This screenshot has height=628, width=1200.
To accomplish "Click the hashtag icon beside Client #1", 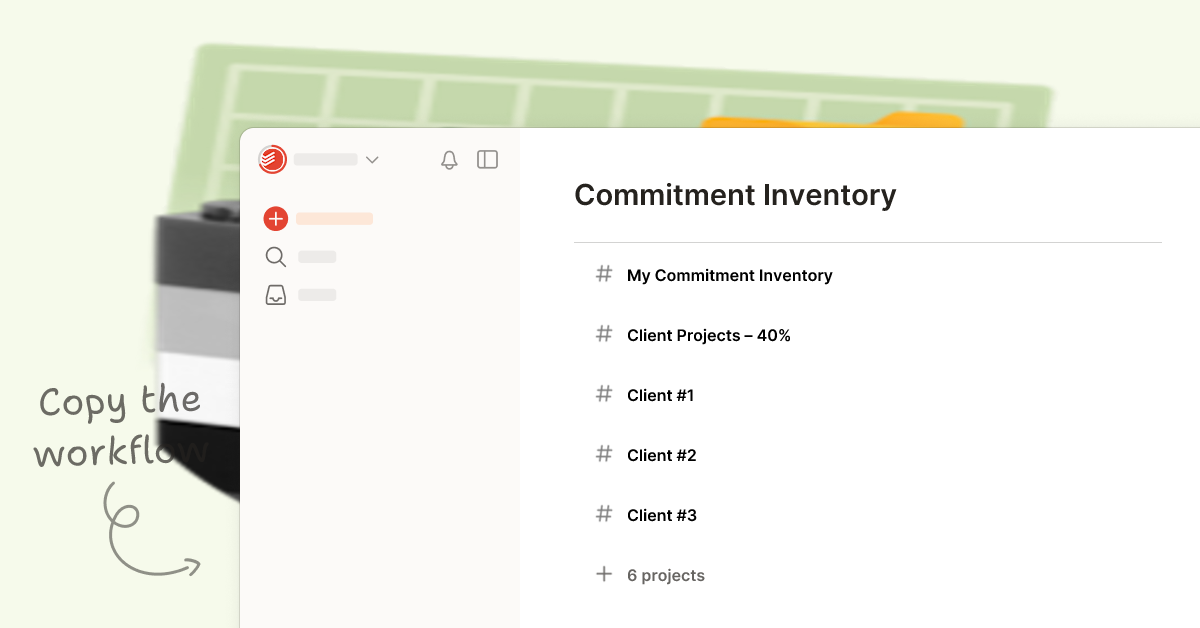I will pyautogui.click(x=604, y=394).
